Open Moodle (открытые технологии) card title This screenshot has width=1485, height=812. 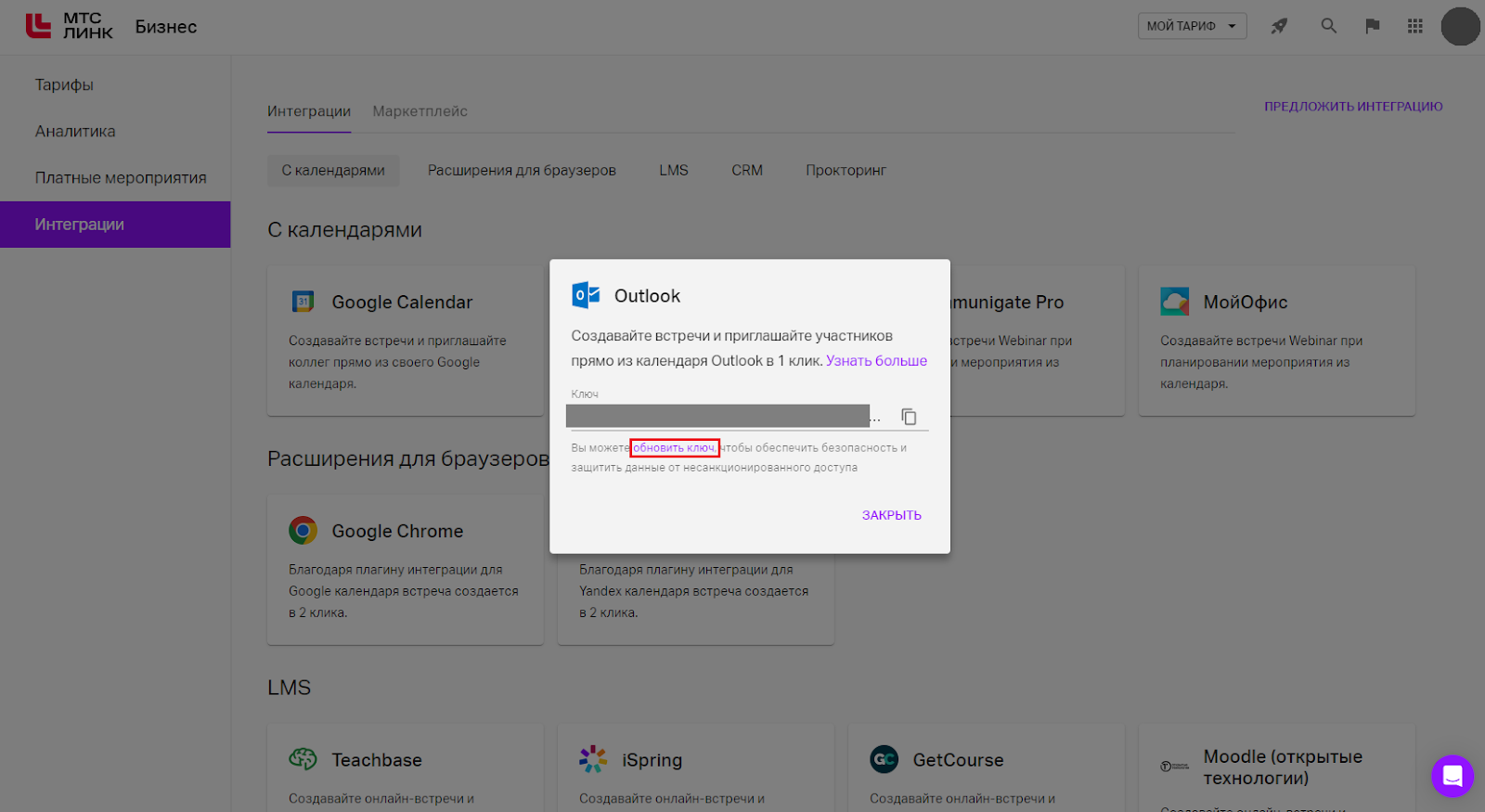(1283, 767)
